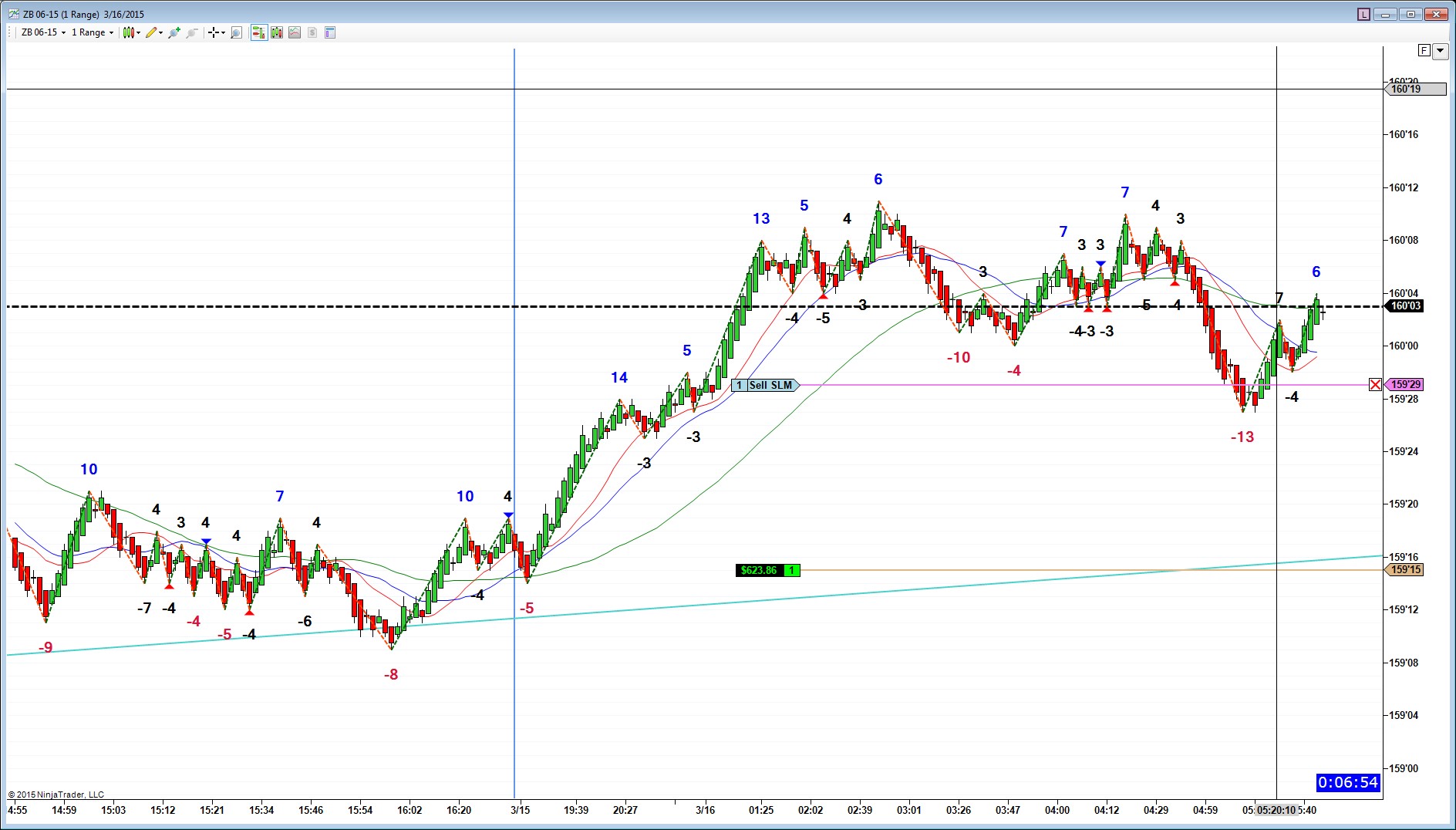The height and width of the screenshot is (830, 1456).
Task: Click the zoom out icon
Action: point(192,32)
